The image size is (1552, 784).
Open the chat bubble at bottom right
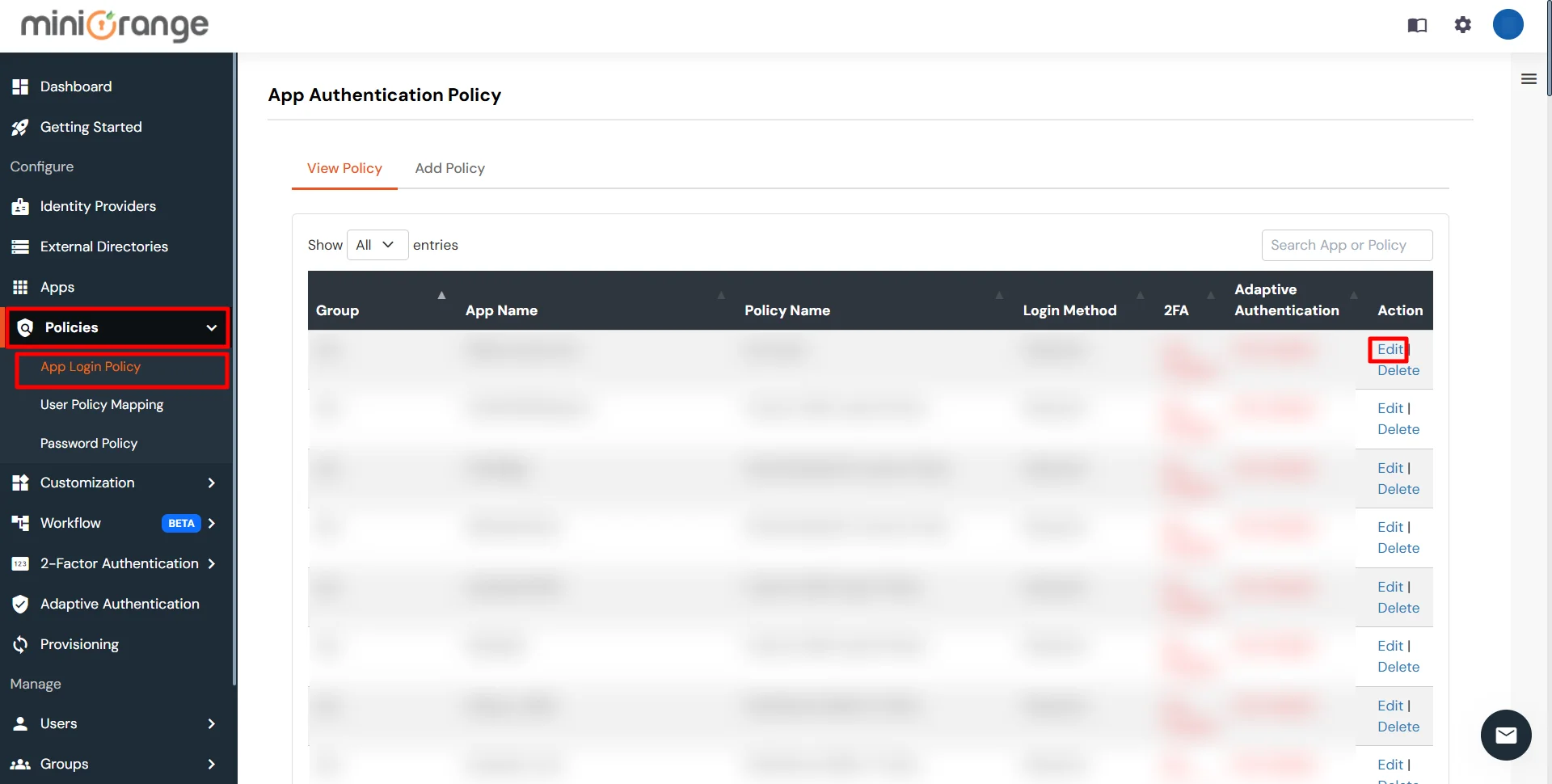(1505, 735)
